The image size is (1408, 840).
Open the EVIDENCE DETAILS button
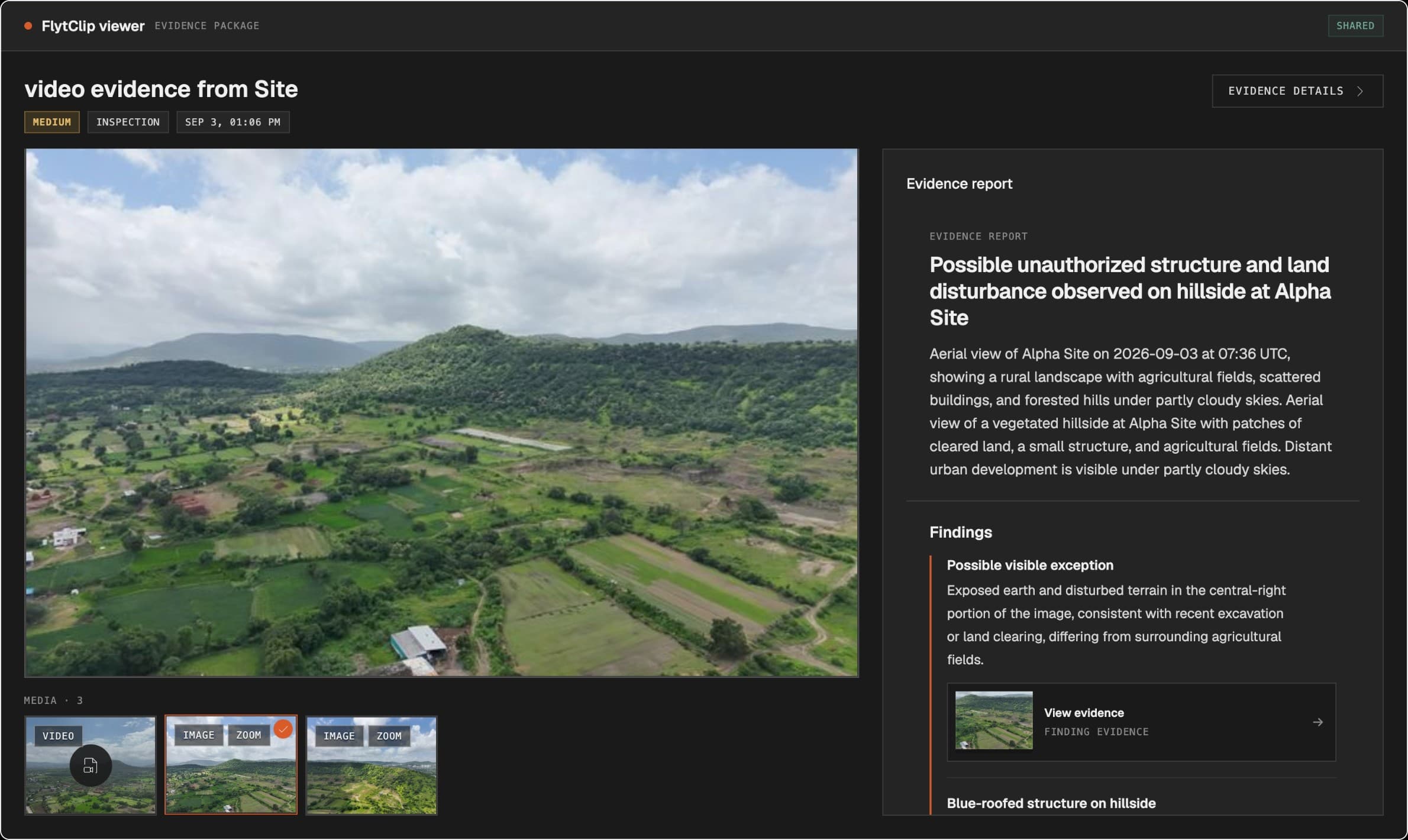click(1297, 91)
